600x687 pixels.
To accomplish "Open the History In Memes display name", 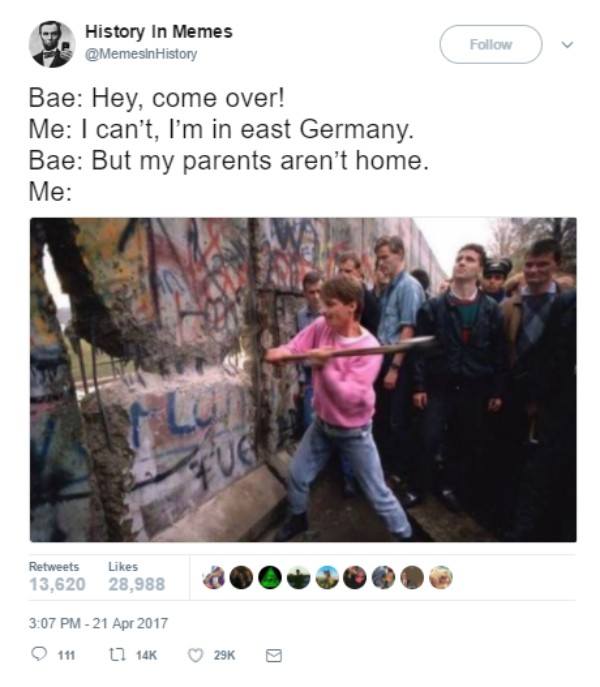I will click(x=159, y=32).
